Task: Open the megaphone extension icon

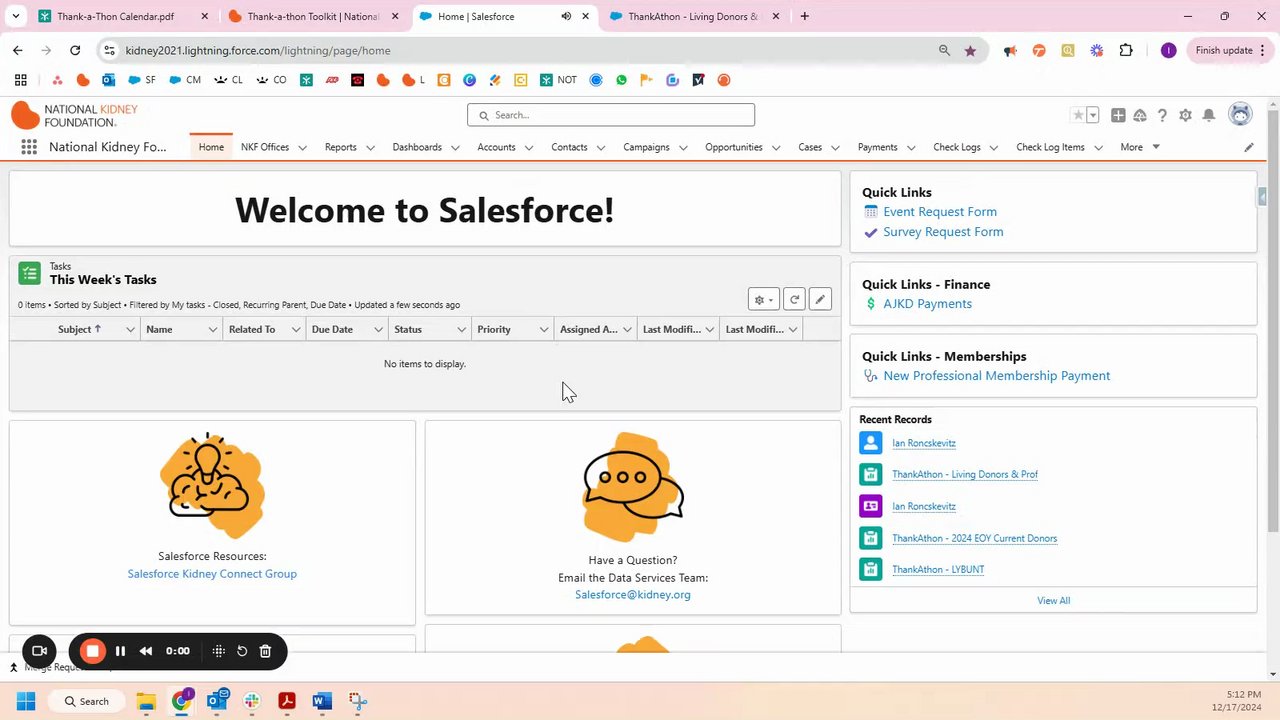Action: [x=1010, y=50]
